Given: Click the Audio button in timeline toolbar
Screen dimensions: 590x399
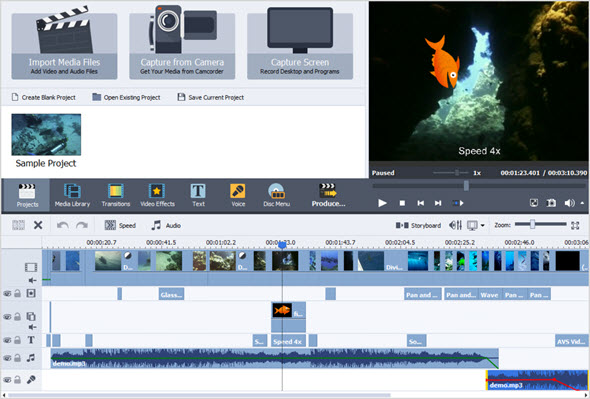Looking at the screenshot, I should 166,225.
